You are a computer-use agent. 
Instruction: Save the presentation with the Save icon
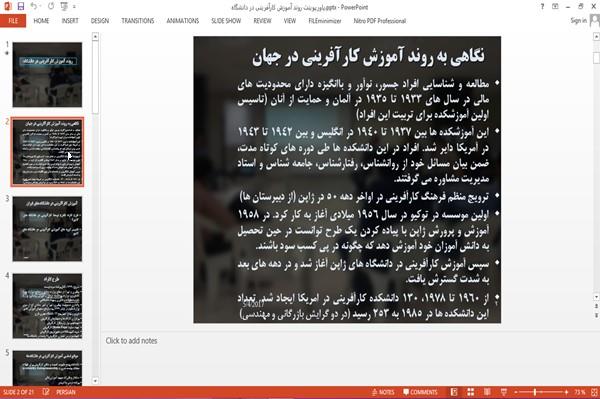coord(21,6)
